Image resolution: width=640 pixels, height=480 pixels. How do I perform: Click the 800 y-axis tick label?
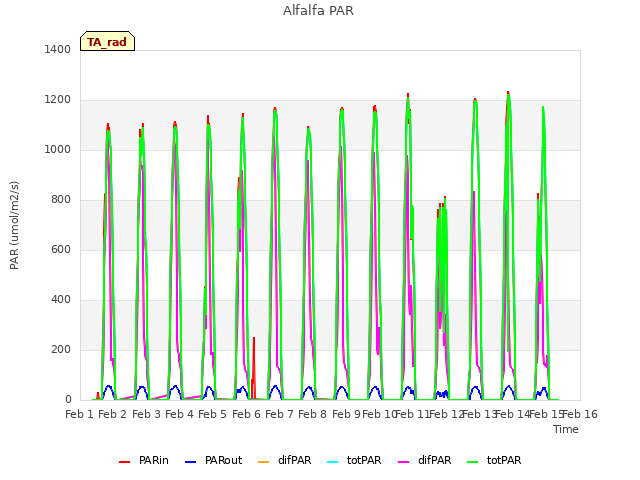tap(61, 200)
